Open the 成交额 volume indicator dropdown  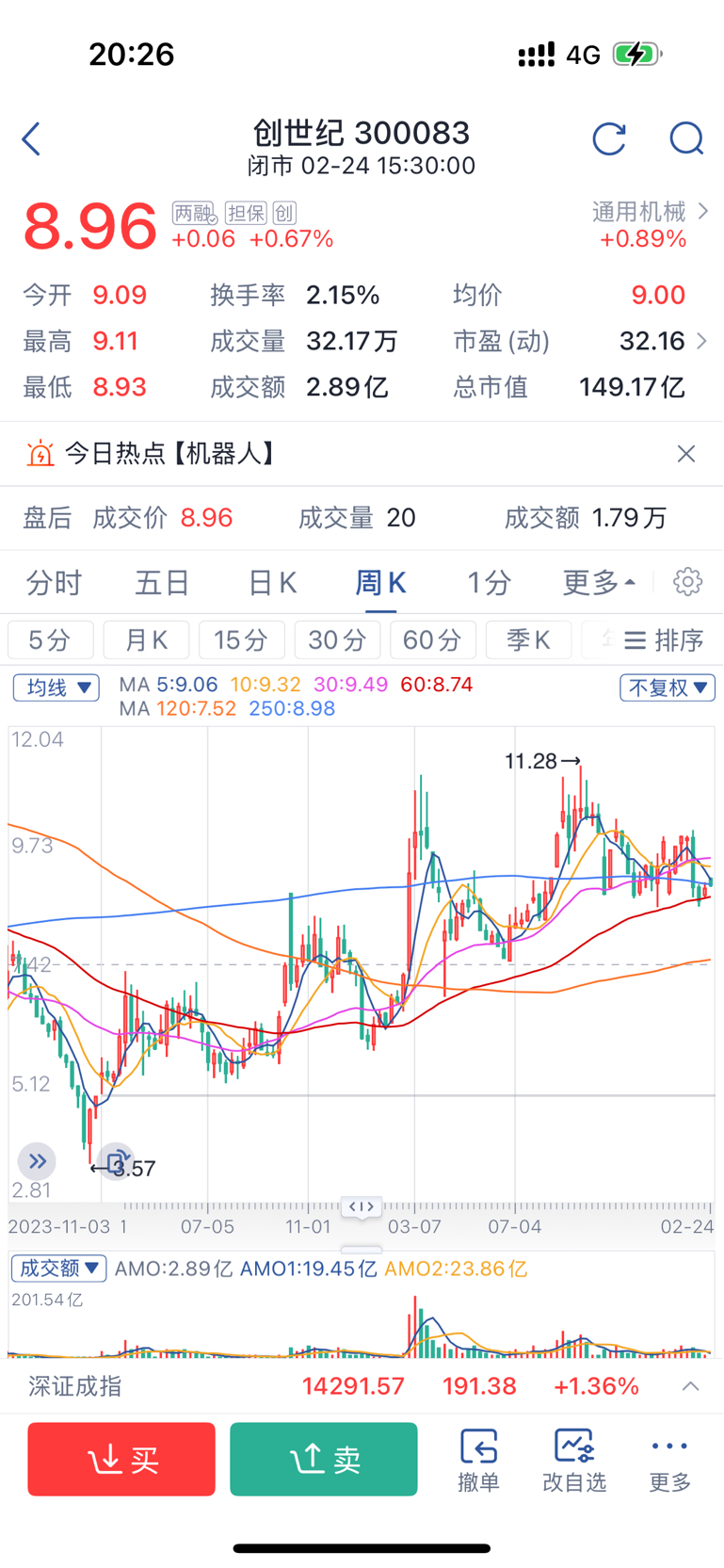pyautogui.click(x=58, y=1269)
